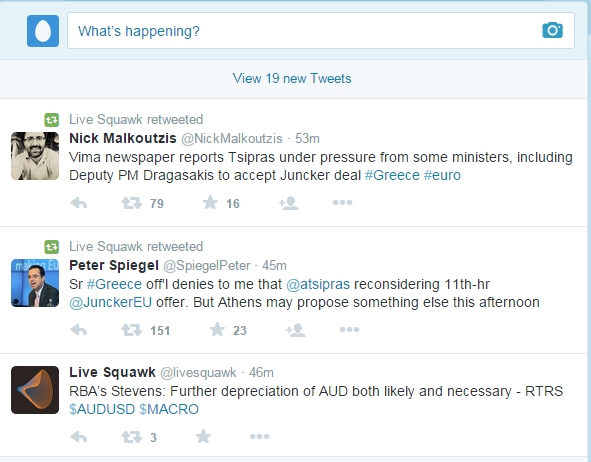View 19 new Tweets

coord(292,78)
